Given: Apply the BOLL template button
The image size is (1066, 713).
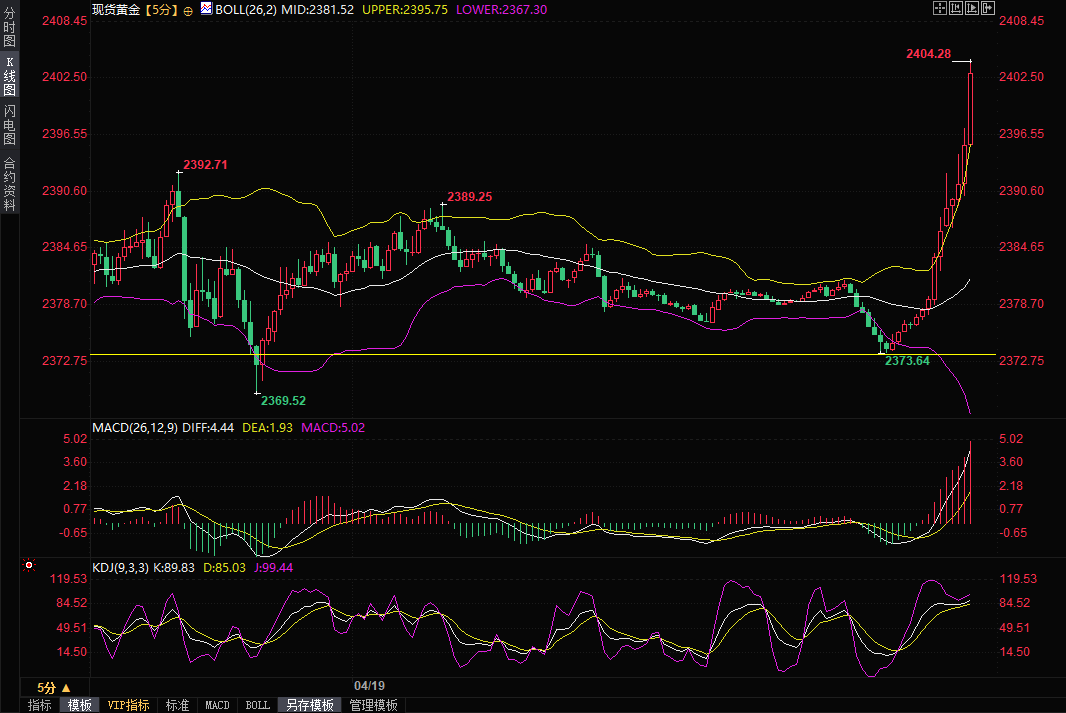Looking at the screenshot, I should click(257, 705).
